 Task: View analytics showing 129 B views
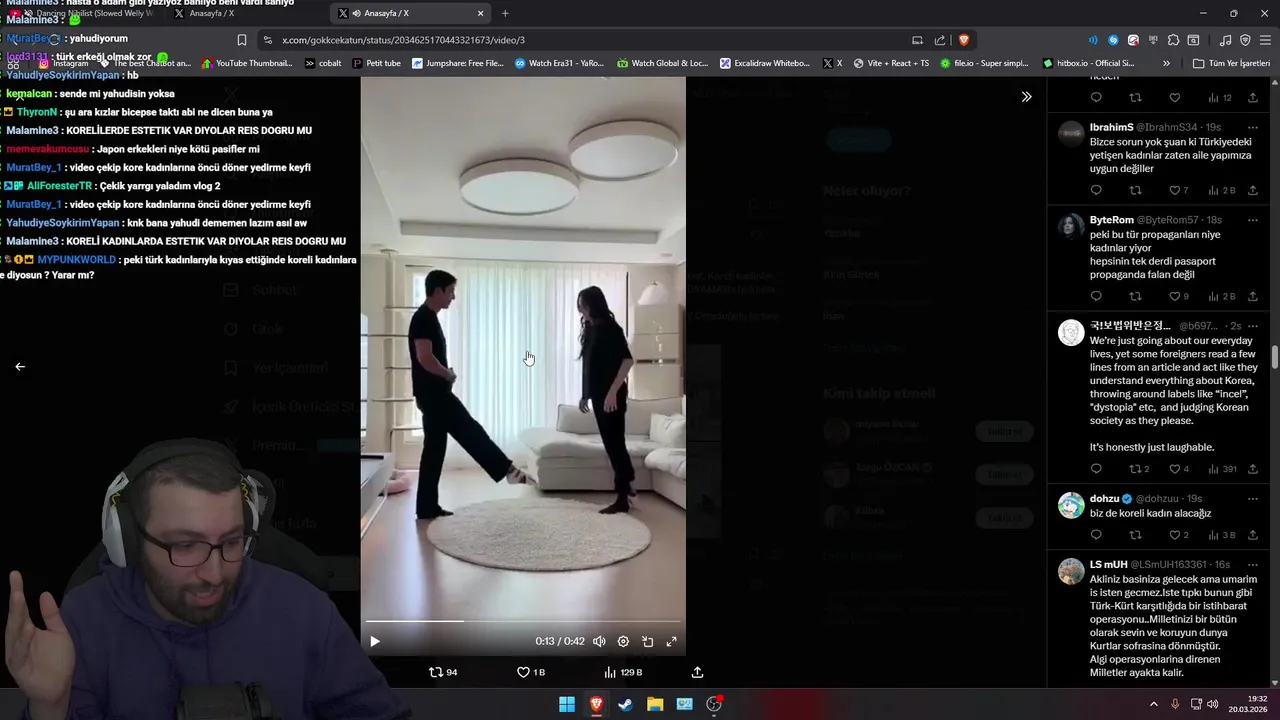[x=623, y=672]
